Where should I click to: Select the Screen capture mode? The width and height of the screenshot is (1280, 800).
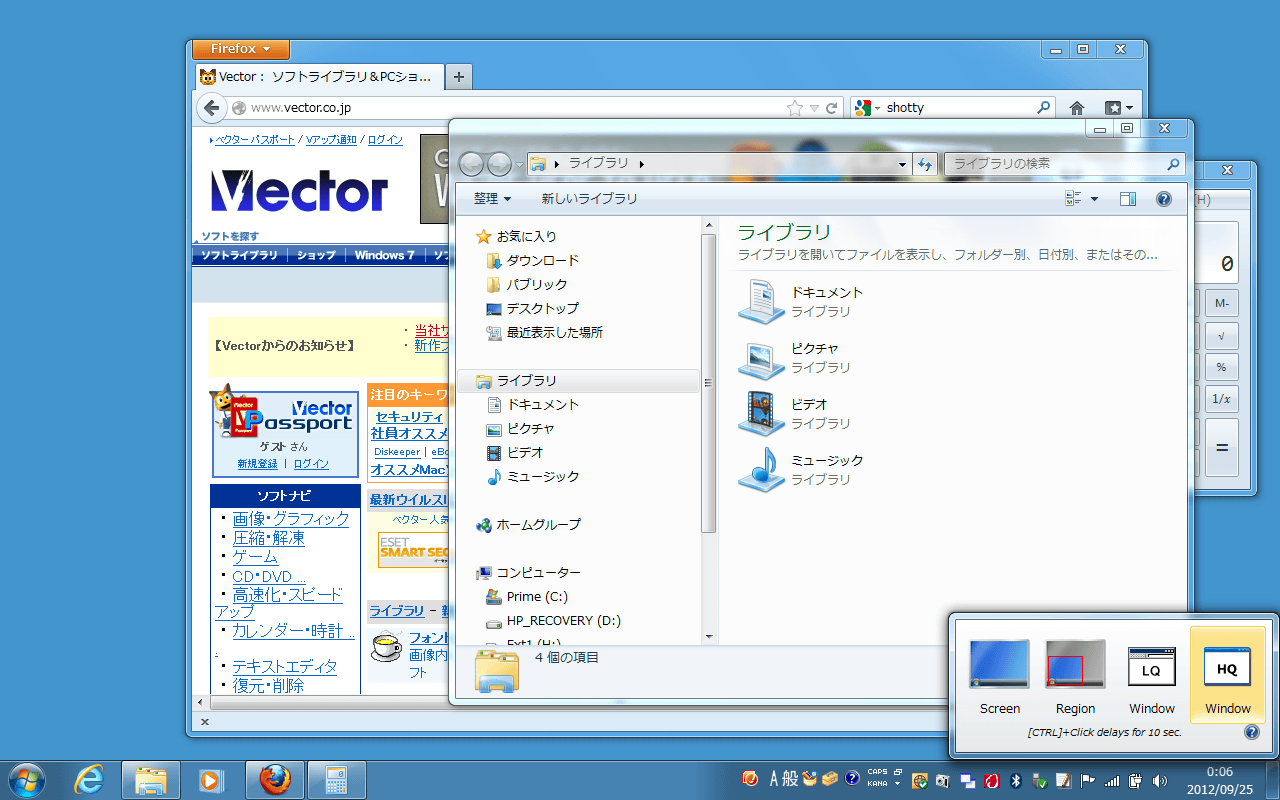coord(1000,678)
